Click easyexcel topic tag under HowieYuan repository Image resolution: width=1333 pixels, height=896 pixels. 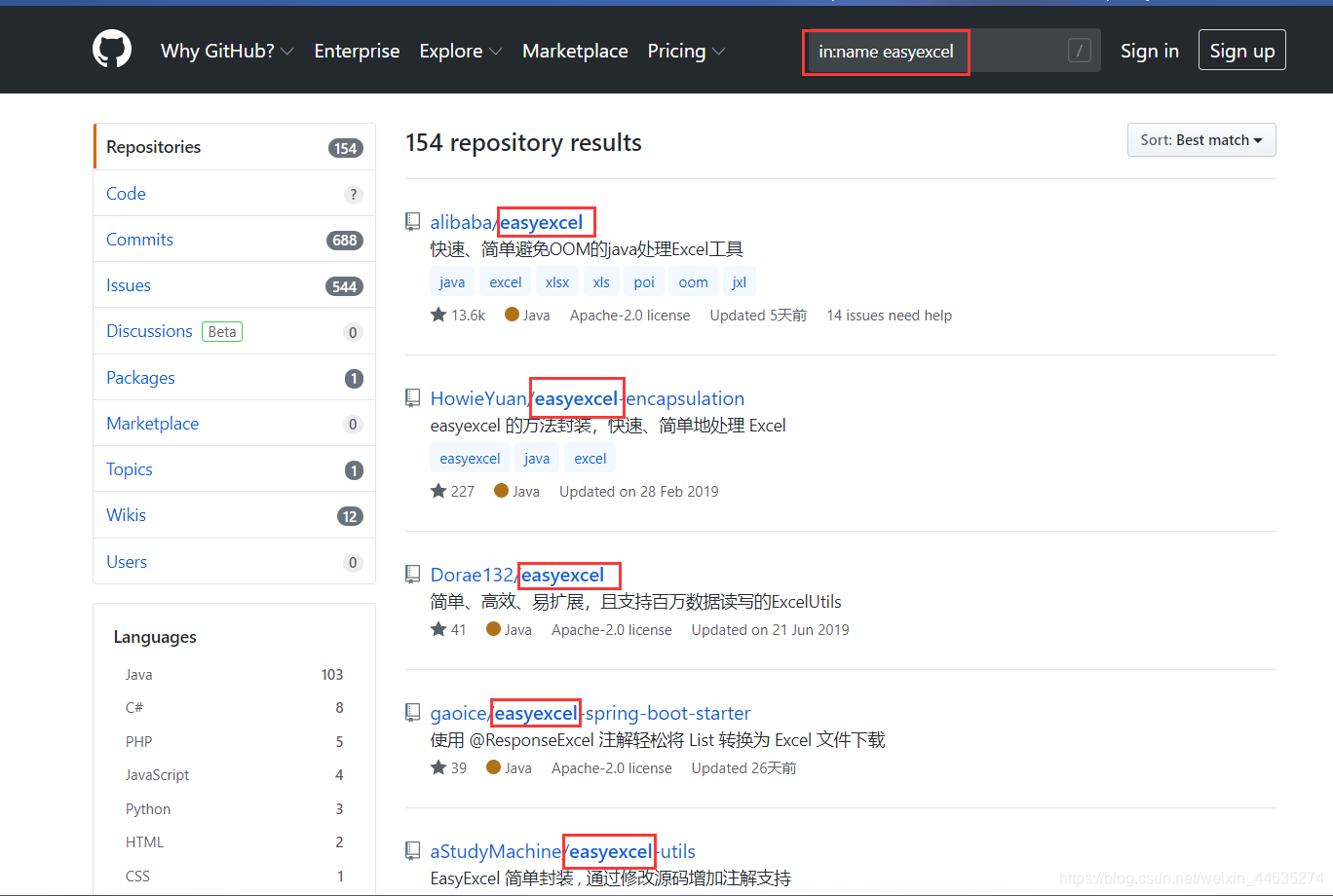coord(470,459)
